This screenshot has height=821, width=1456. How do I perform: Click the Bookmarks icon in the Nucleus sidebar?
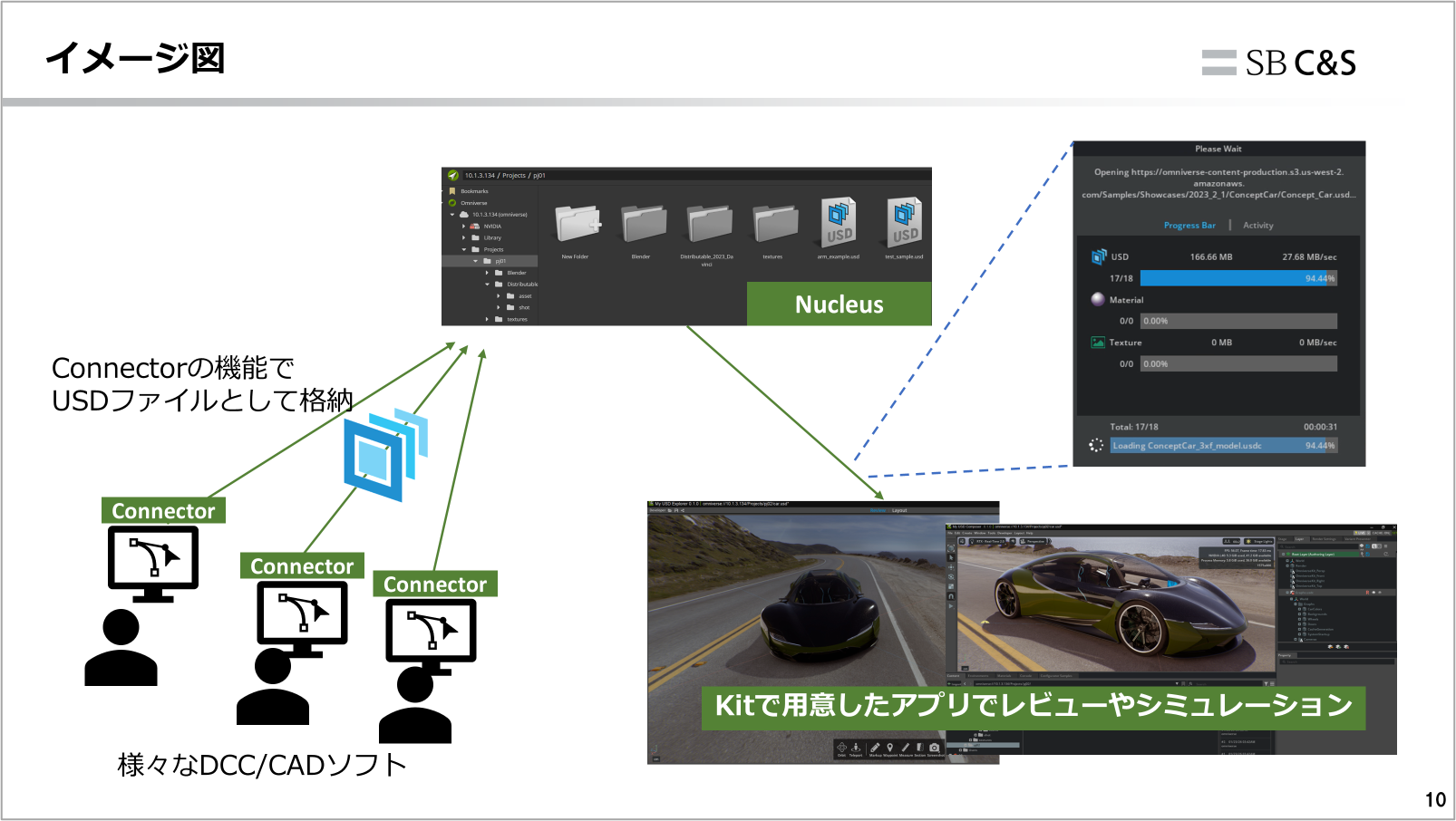click(452, 191)
